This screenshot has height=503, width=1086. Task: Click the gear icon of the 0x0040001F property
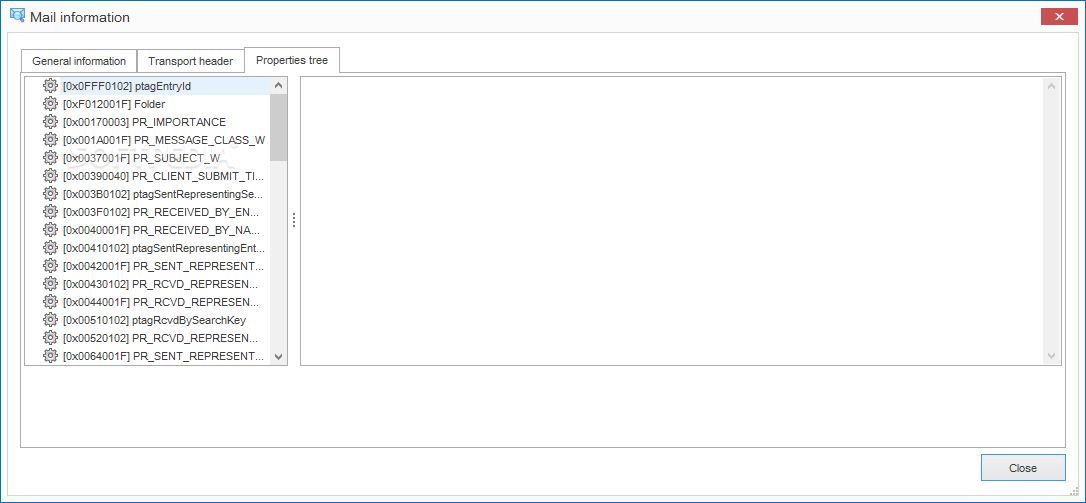[50, 230]
